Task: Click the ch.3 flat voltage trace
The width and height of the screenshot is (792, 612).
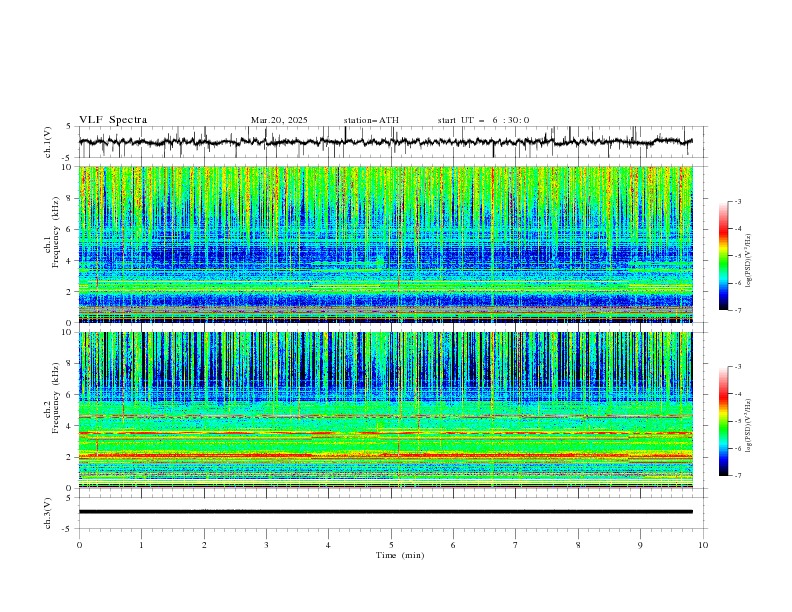Action: point(385,512)
